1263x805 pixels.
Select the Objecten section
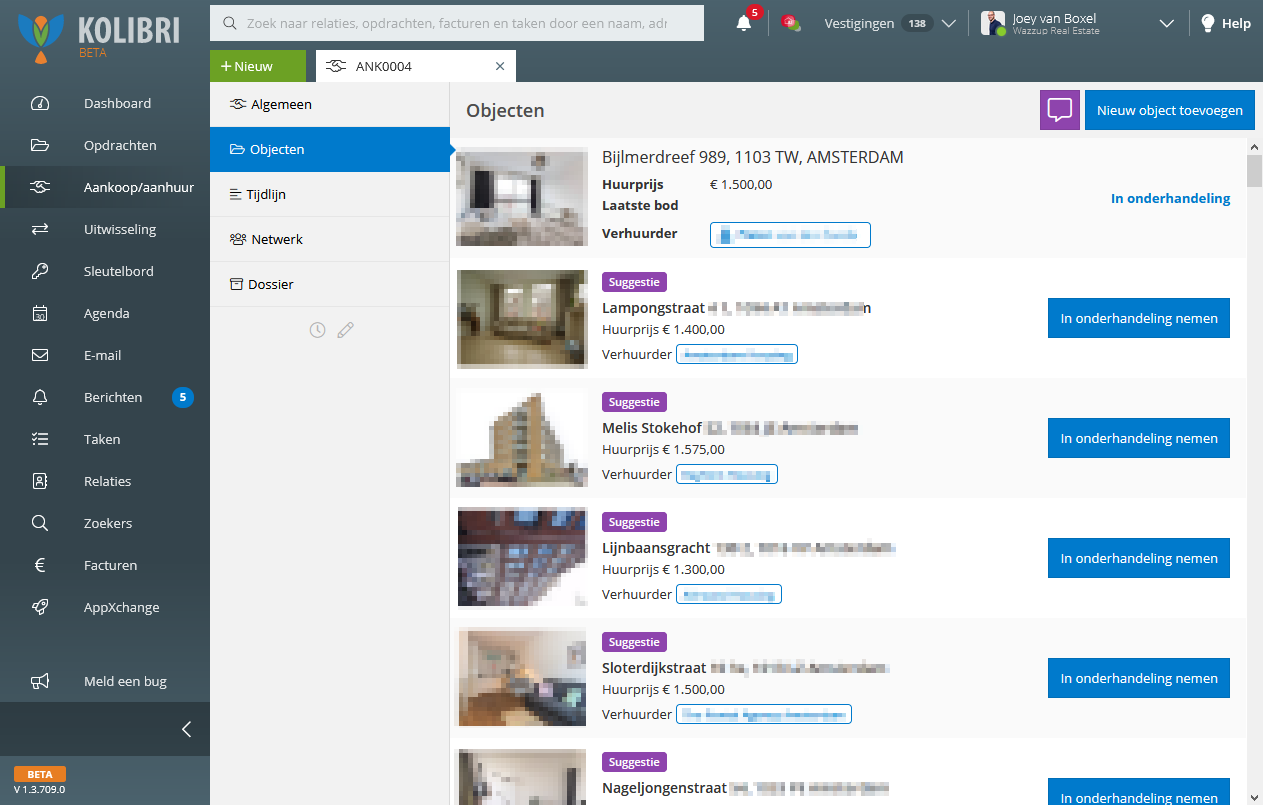pos(330,149)
